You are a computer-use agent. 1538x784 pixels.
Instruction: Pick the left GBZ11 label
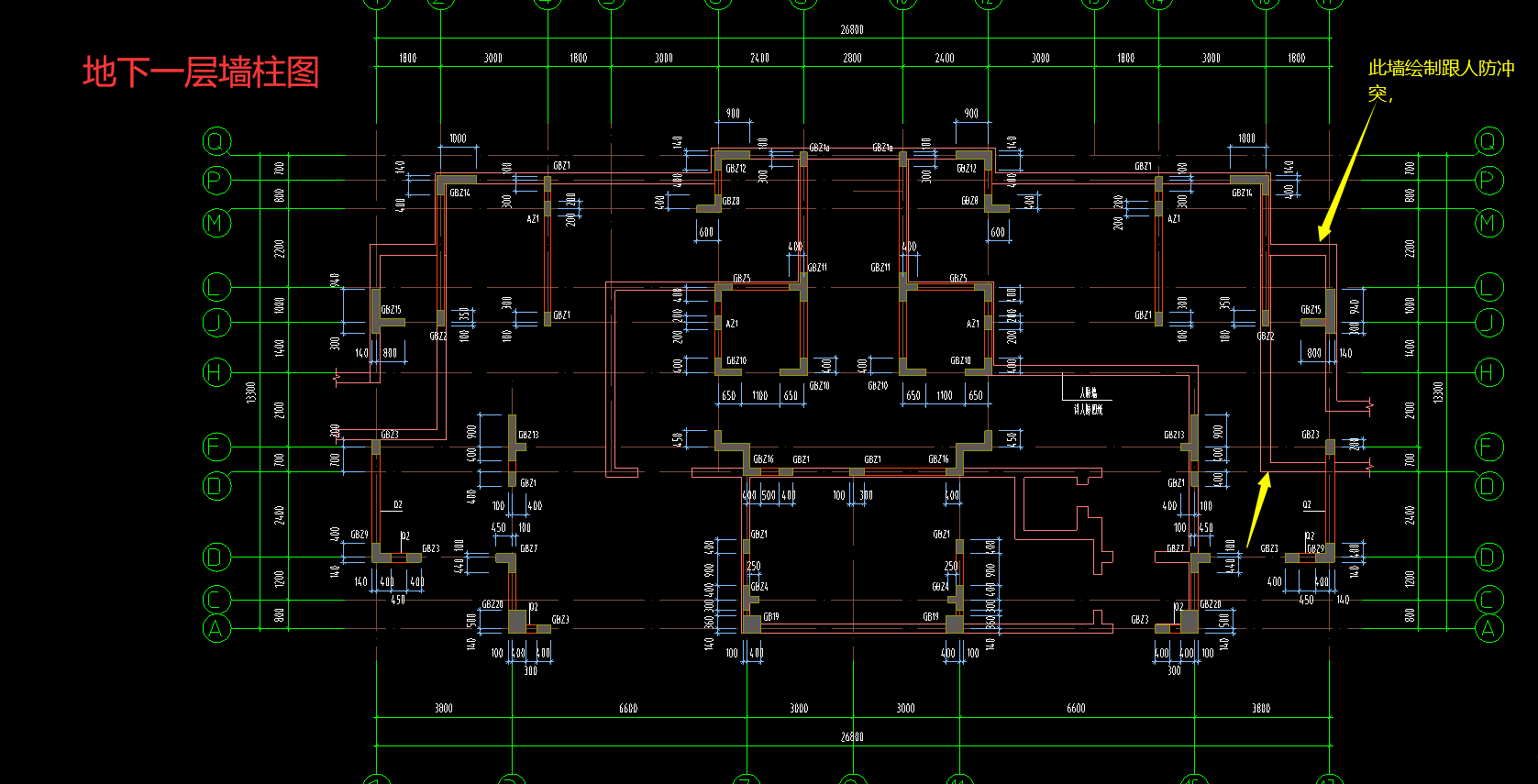tap(817, 268)
